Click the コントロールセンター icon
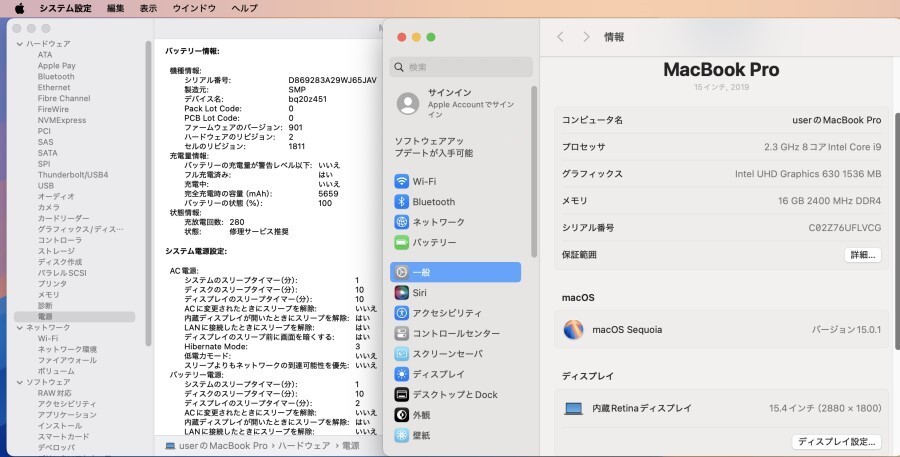The width and height of the screenshot is (900, 457). (x=402, y=334)
